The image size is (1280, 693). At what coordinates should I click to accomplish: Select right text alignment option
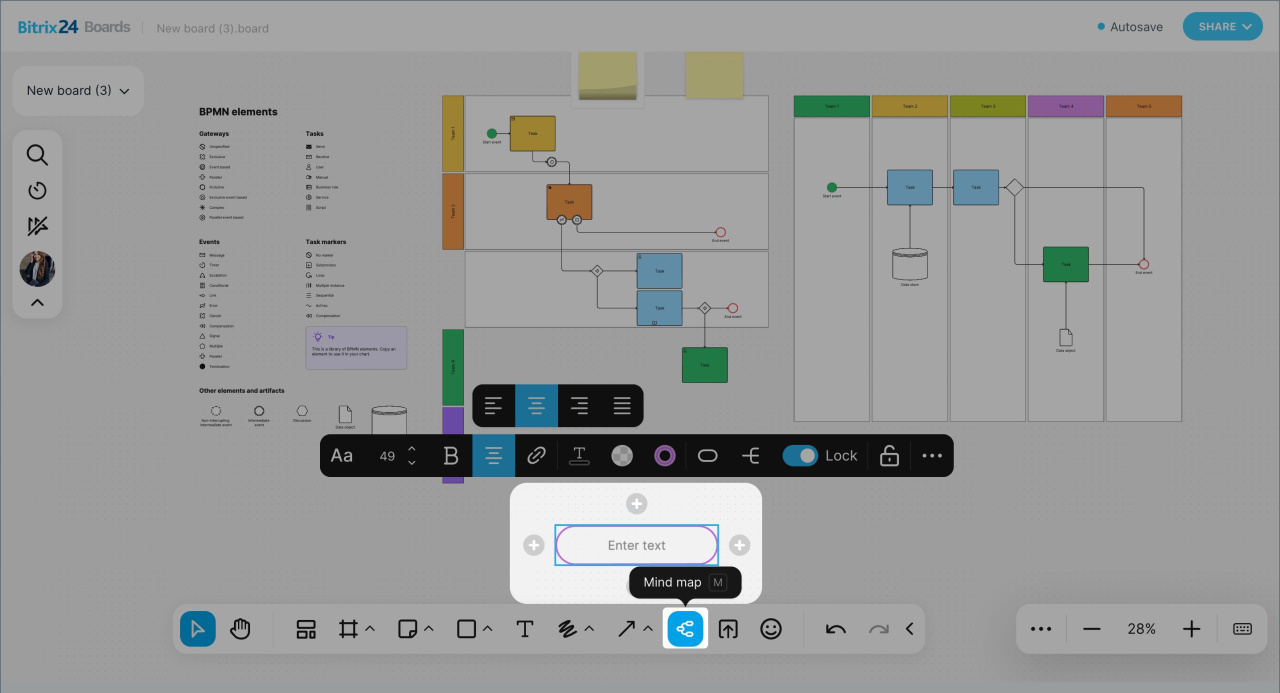click(x=579, y=406)
